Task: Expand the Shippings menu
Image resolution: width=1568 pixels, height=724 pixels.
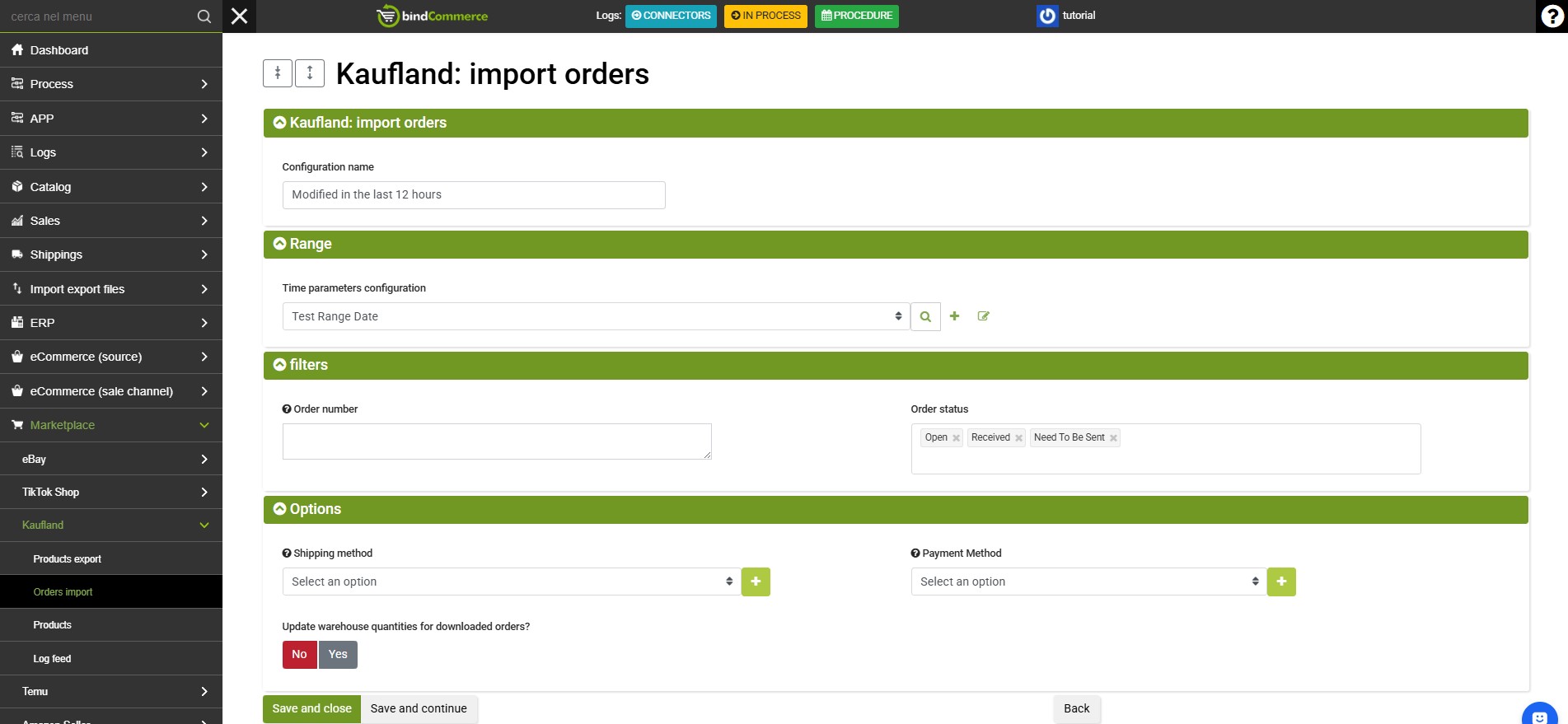Action: click(x=111, y=255)
